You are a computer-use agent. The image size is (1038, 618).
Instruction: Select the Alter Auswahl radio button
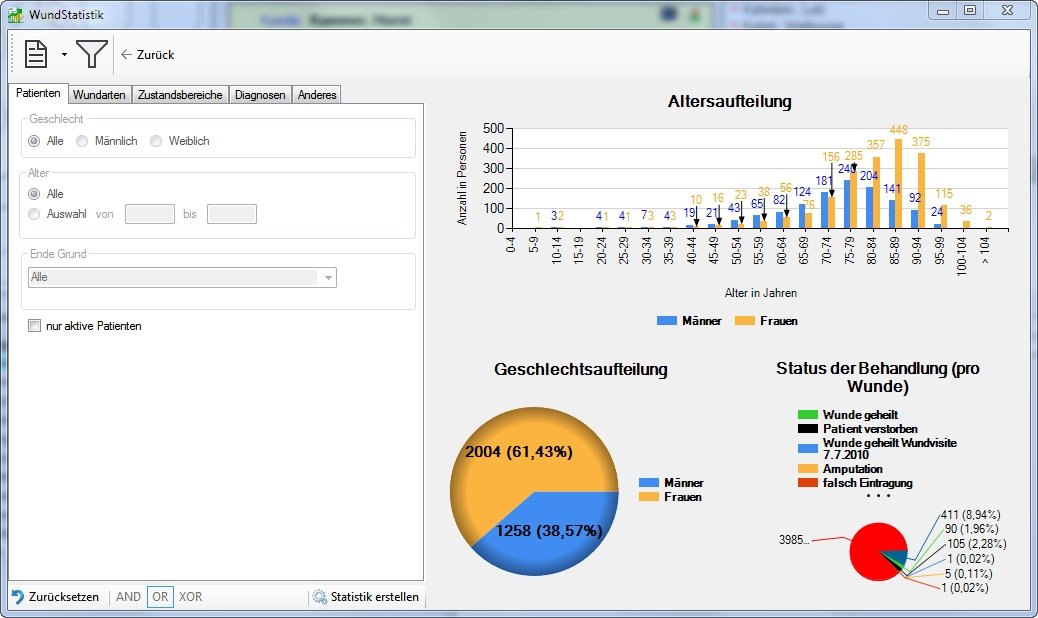click(34, 214)
